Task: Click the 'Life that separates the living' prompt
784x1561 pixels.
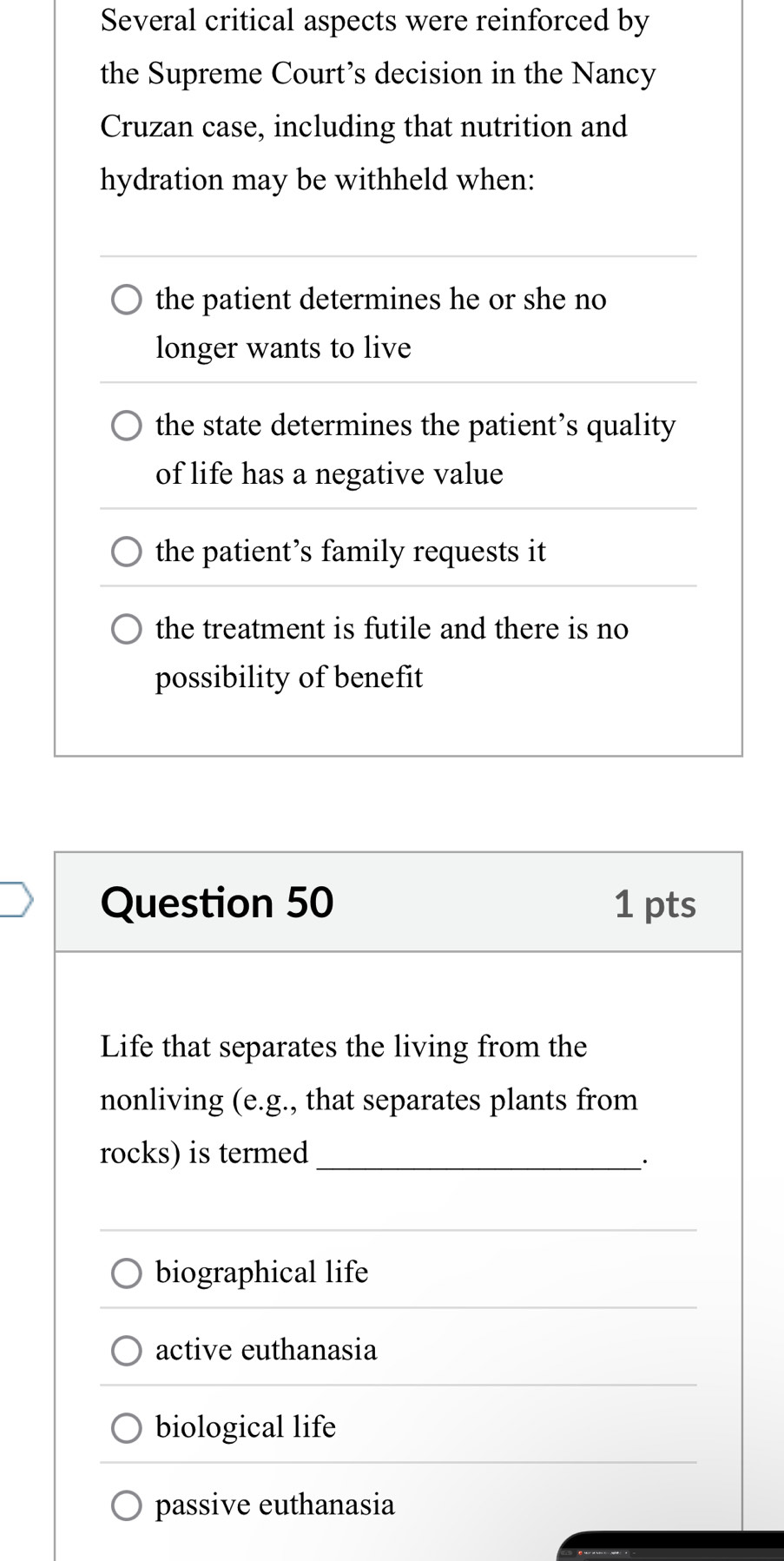Action: 369,1099
